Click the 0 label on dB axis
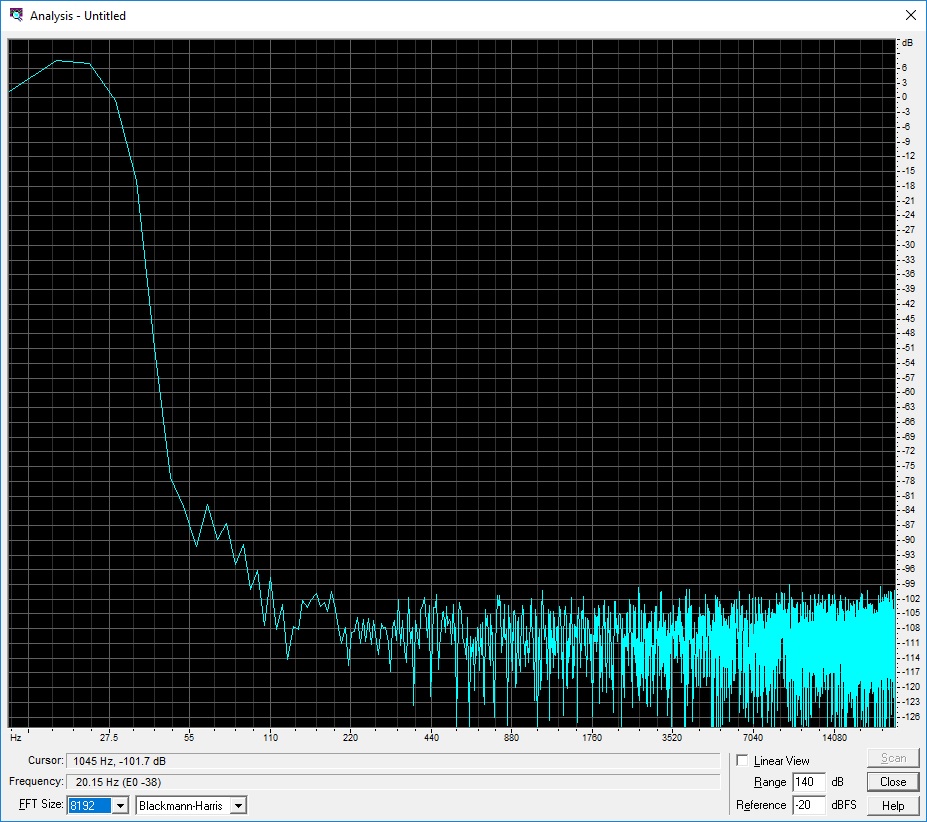 (x=905, y=97)
